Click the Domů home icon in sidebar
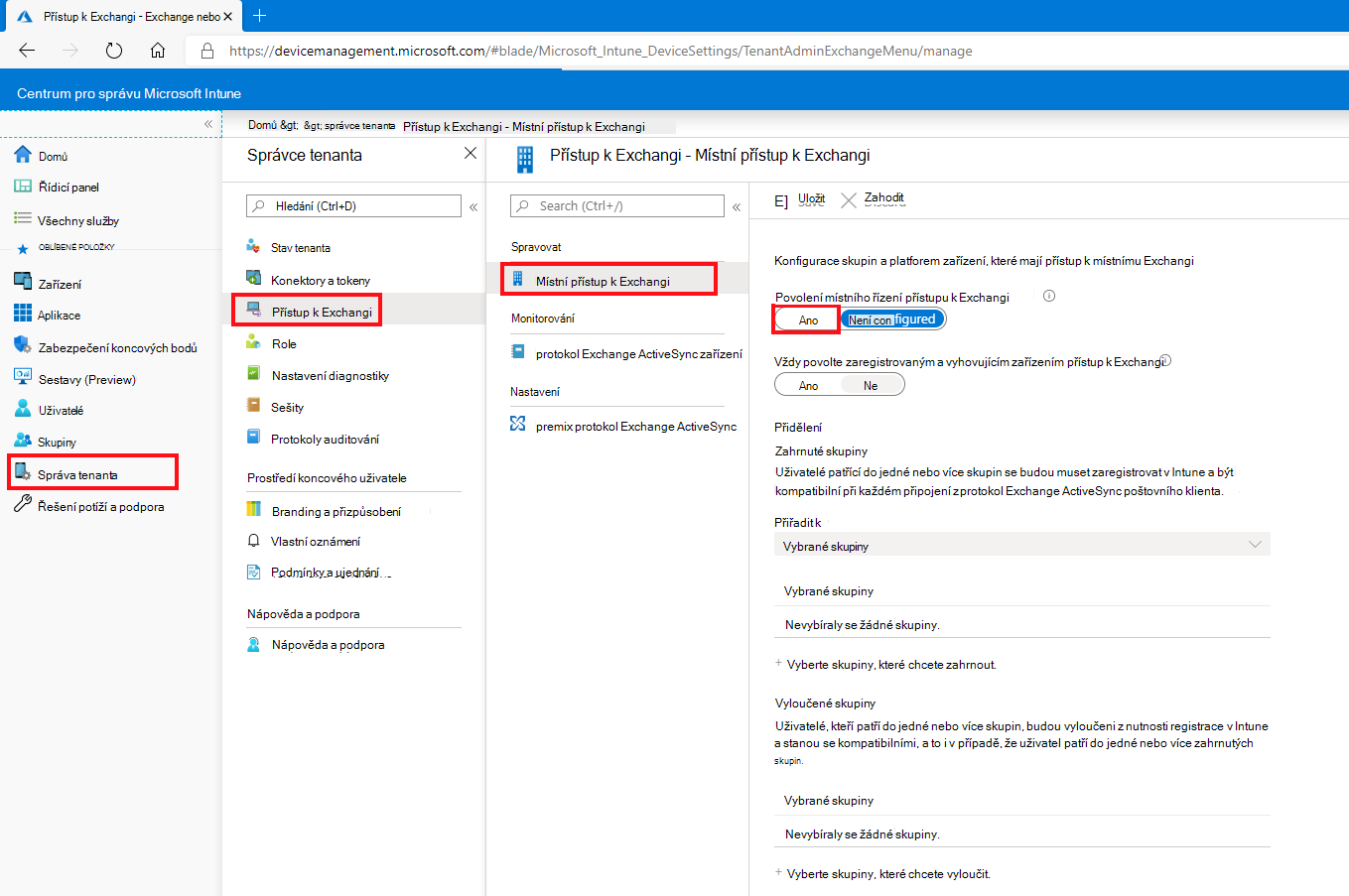This screenshot has width=1349, height=896. tap(23, 155)
